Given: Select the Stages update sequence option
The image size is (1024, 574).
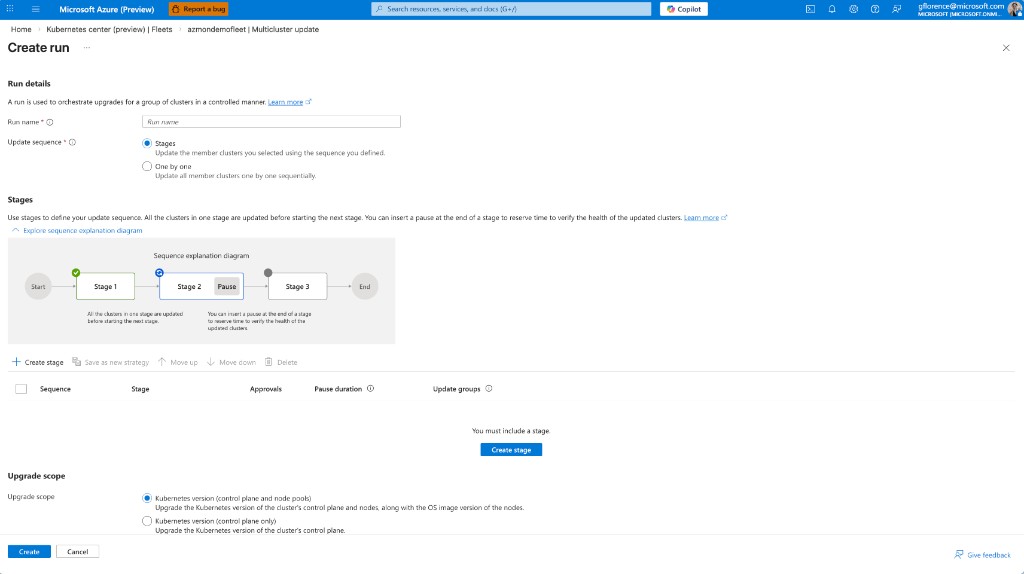Looking at the screenshot, I should pos(147,143).
